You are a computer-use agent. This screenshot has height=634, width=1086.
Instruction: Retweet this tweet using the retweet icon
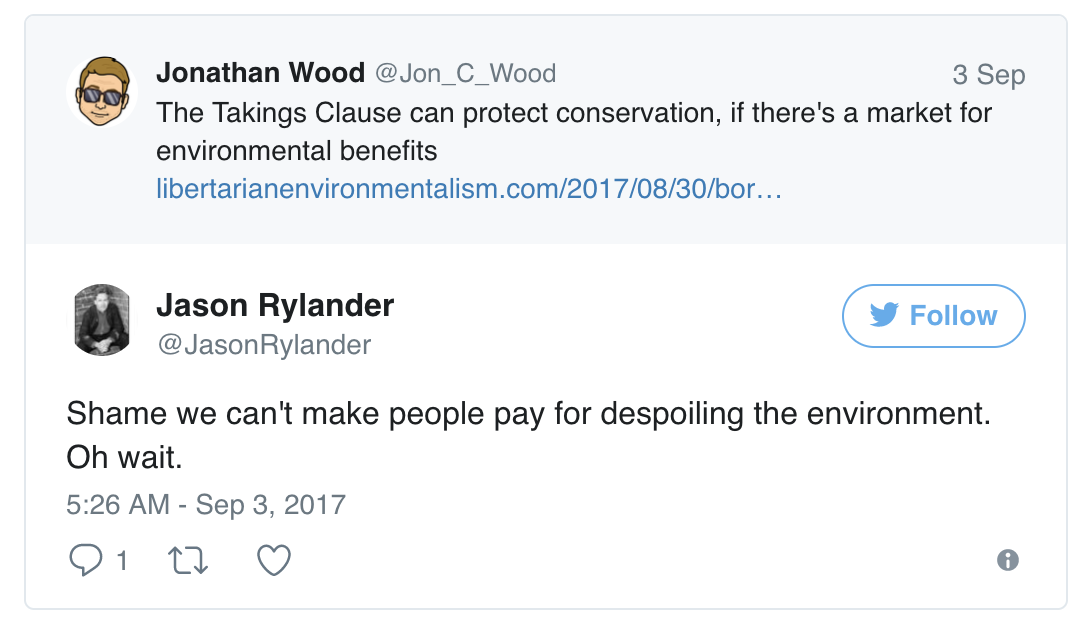pos(189,559)
